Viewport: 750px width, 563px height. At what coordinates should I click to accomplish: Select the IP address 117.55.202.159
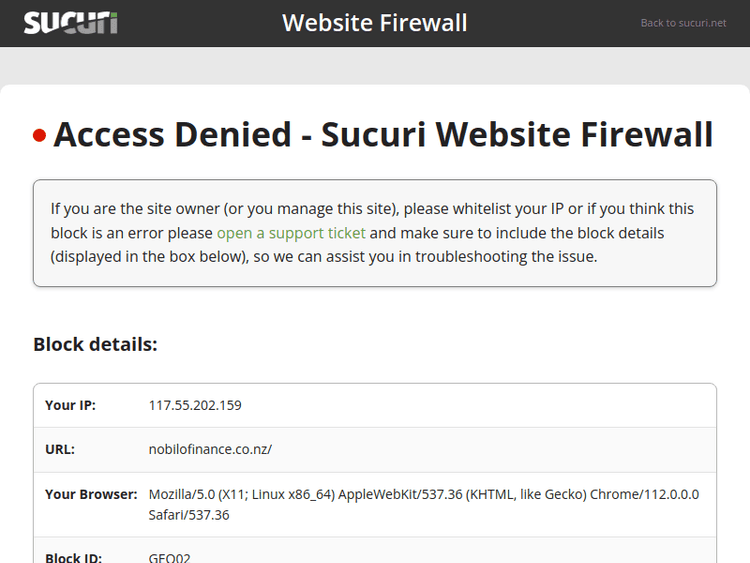click(x=195, y=405)
